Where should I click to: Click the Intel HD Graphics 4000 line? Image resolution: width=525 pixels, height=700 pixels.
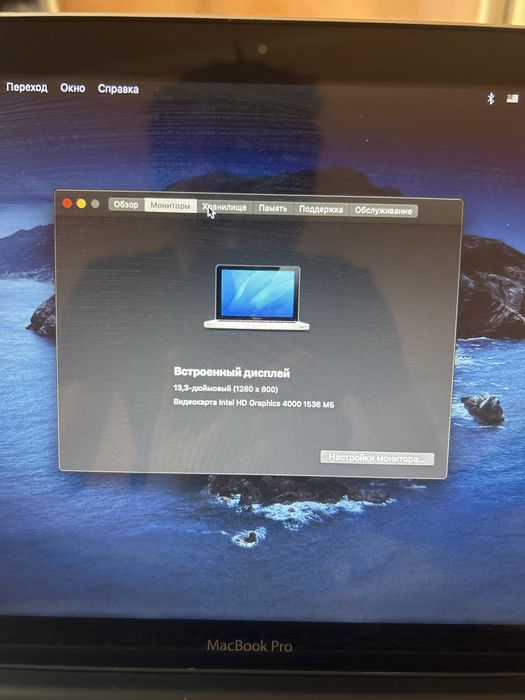(254, 403)
